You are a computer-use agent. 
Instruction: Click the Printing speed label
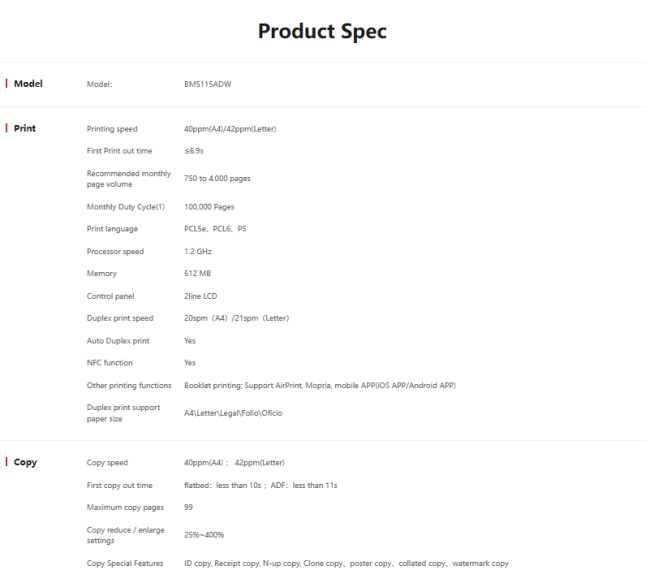coord(112,129)
